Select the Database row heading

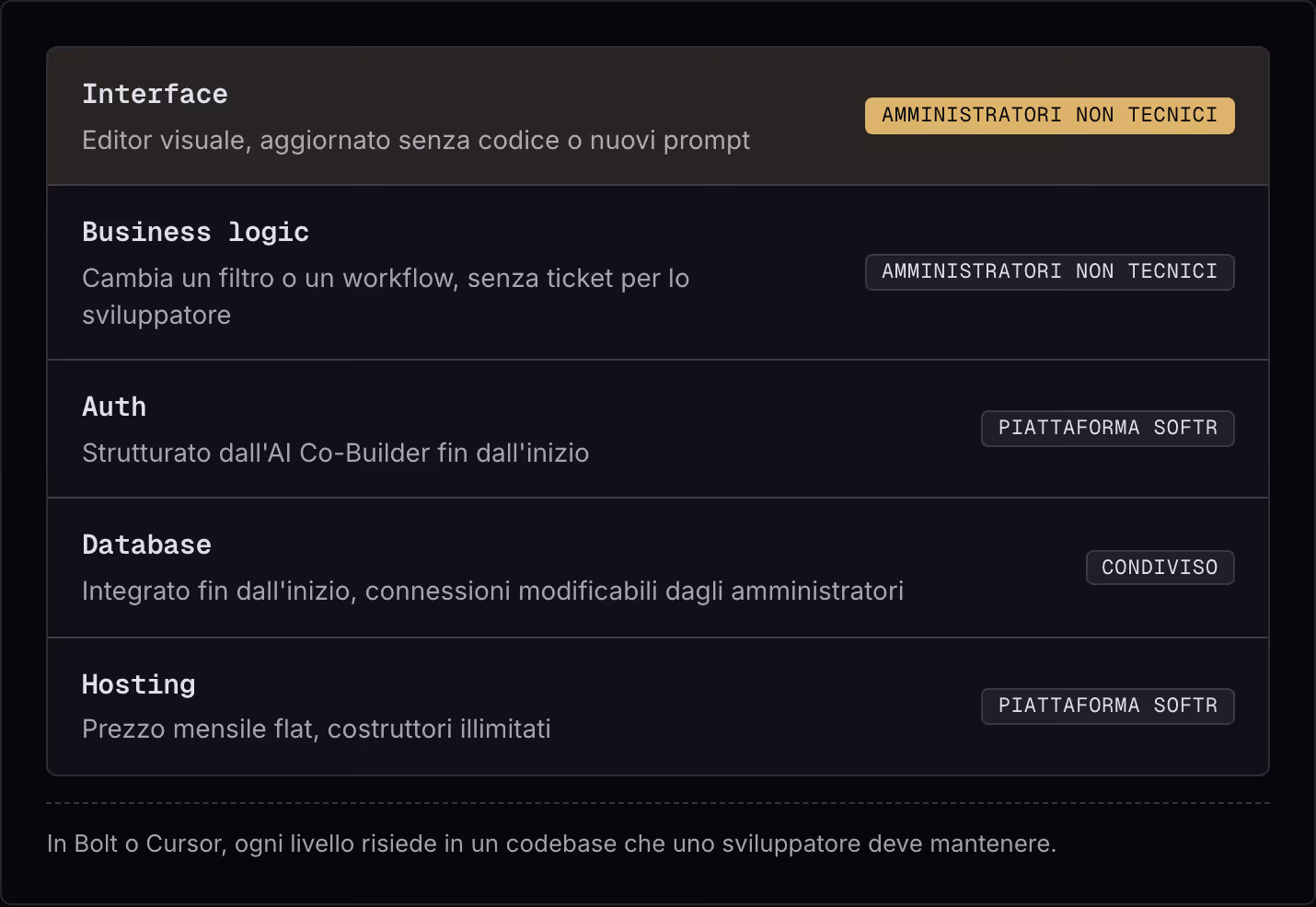146,545
